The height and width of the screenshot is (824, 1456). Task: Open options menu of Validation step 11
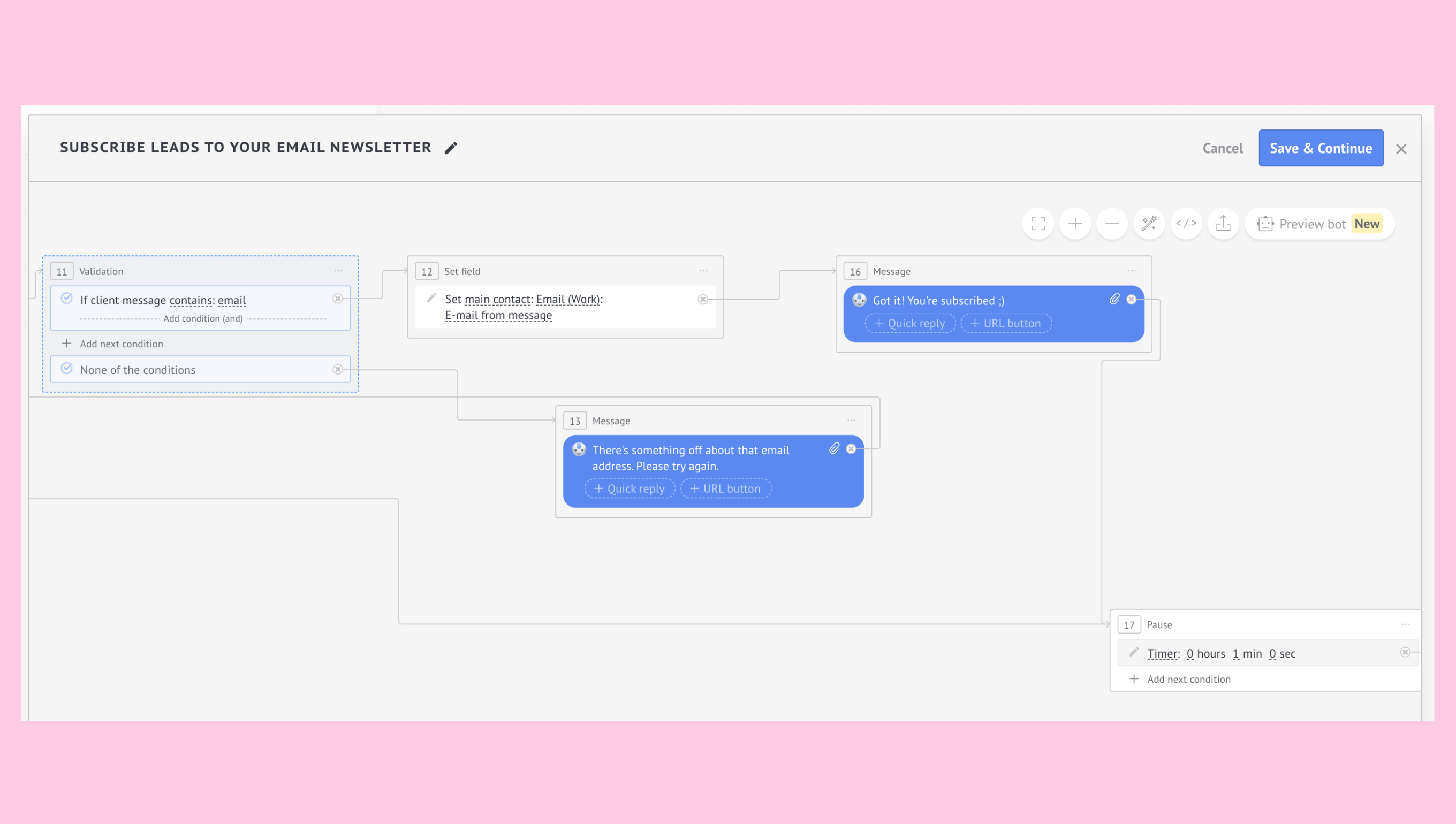338,271
